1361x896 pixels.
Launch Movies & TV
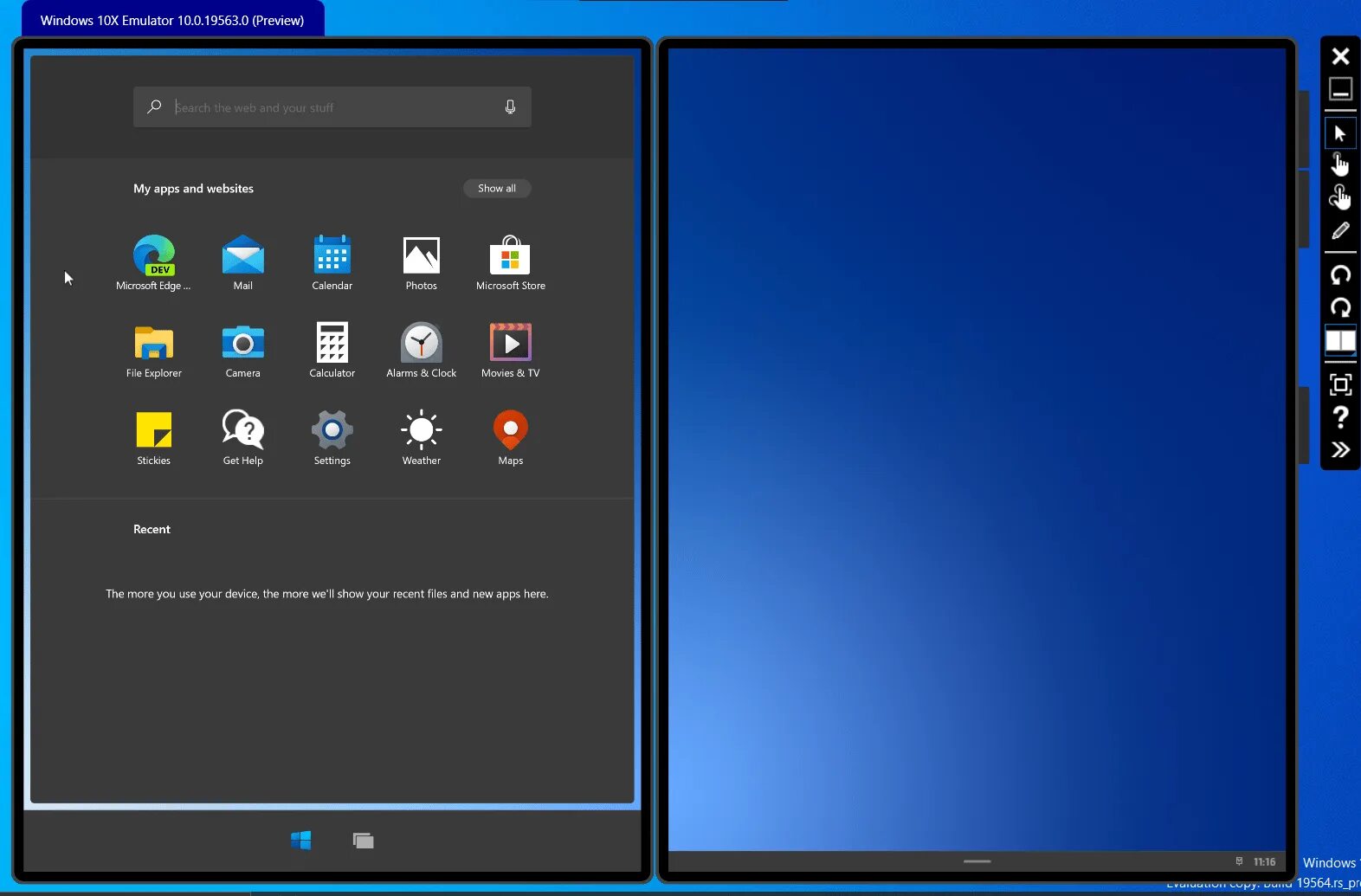coord(511,350)
